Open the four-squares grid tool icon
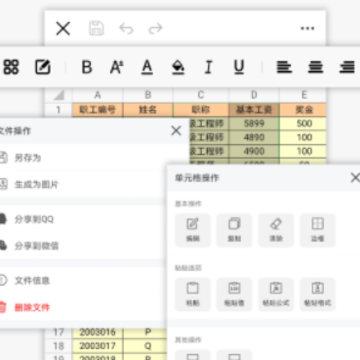Viewport: 360px width, 360px height. 11,67
